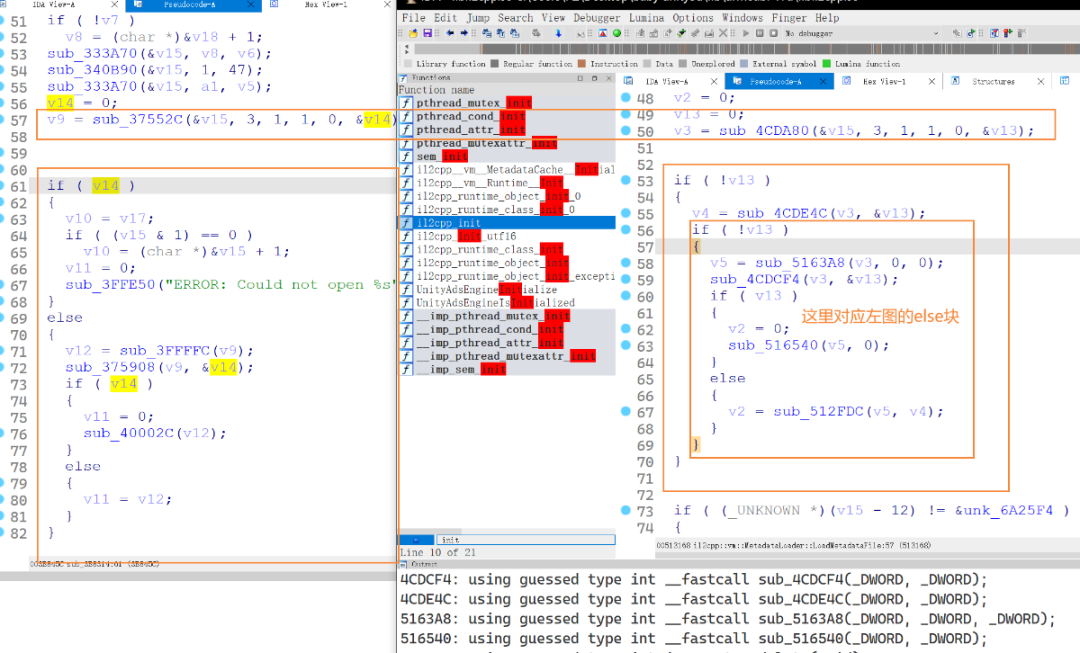
Task: Click the save database floppy icon
Action: (x=428, y=33)
